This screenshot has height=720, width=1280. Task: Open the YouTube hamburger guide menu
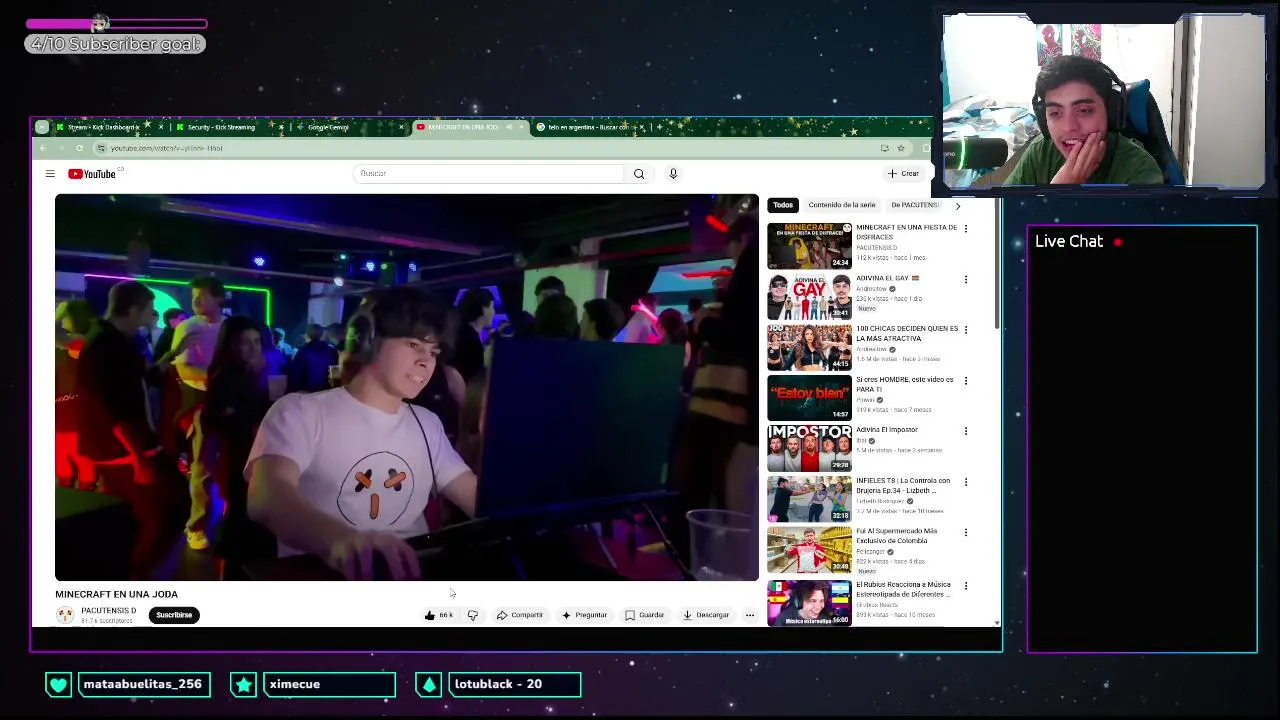50,174
